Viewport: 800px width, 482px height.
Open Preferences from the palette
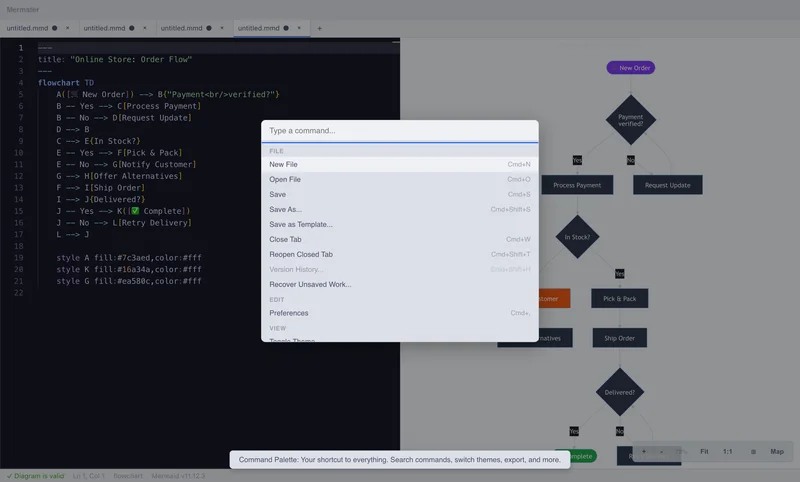tap(399, 313)
